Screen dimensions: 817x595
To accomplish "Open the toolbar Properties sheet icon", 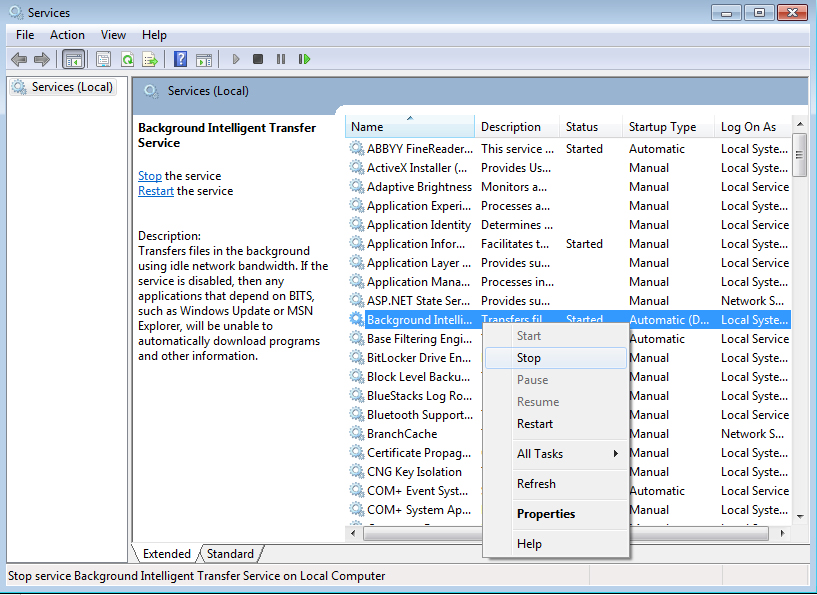I will pos(103,59).
